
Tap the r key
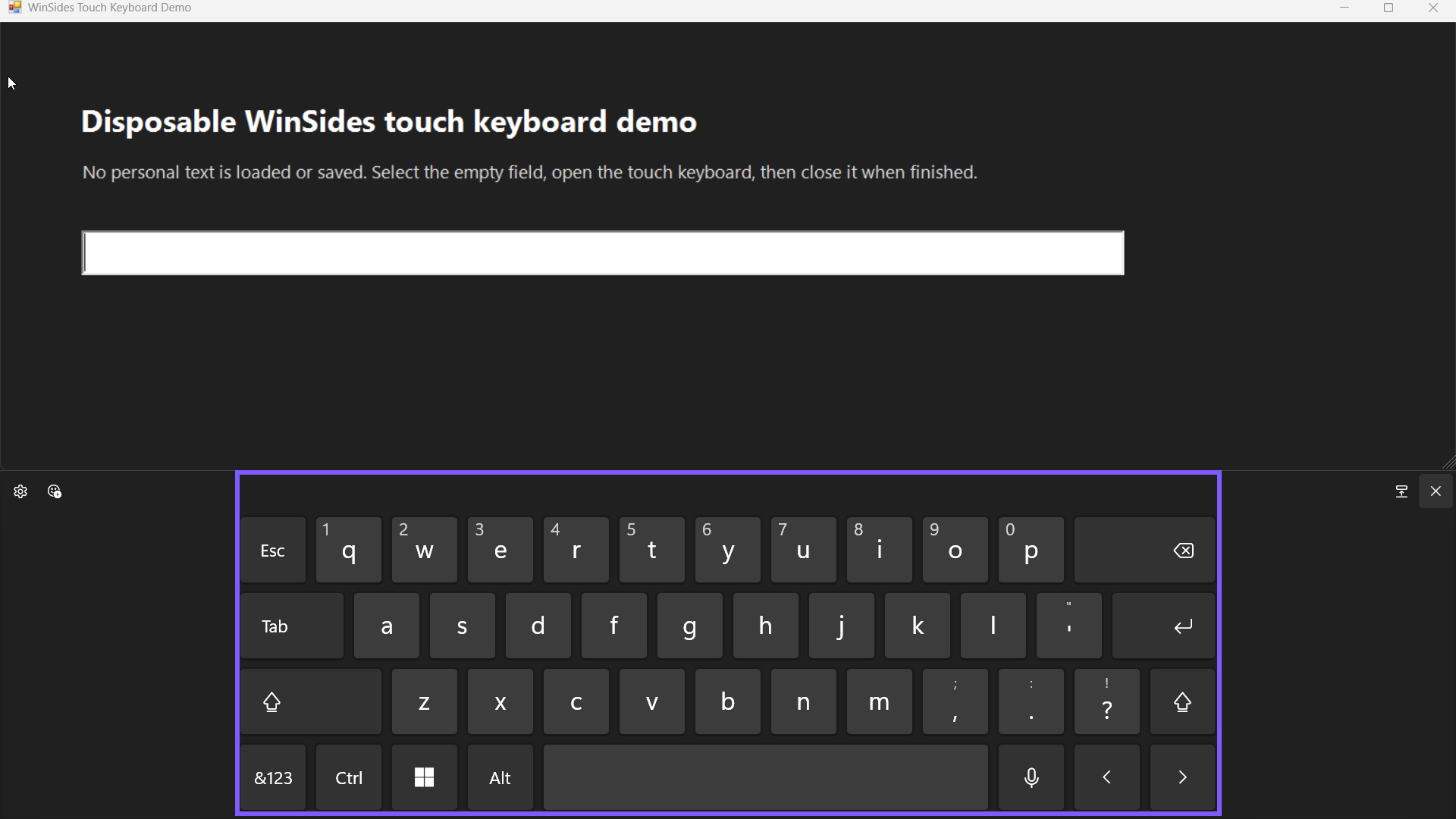click(576, 551)
